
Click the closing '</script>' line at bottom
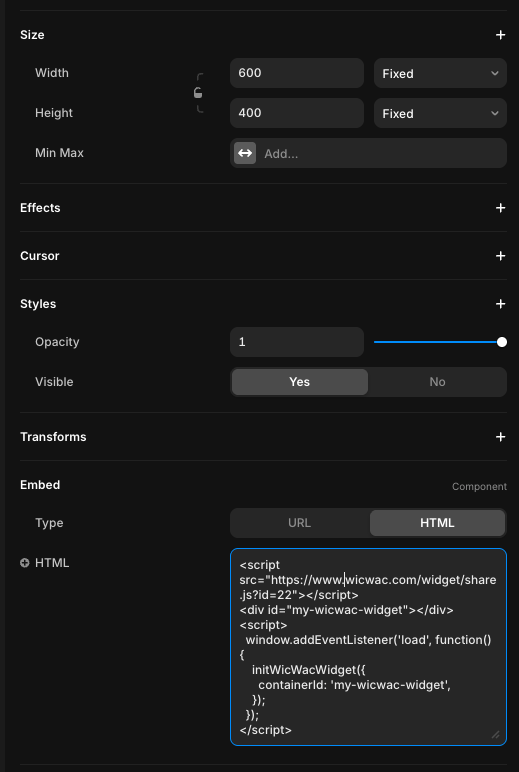(265, 730)
